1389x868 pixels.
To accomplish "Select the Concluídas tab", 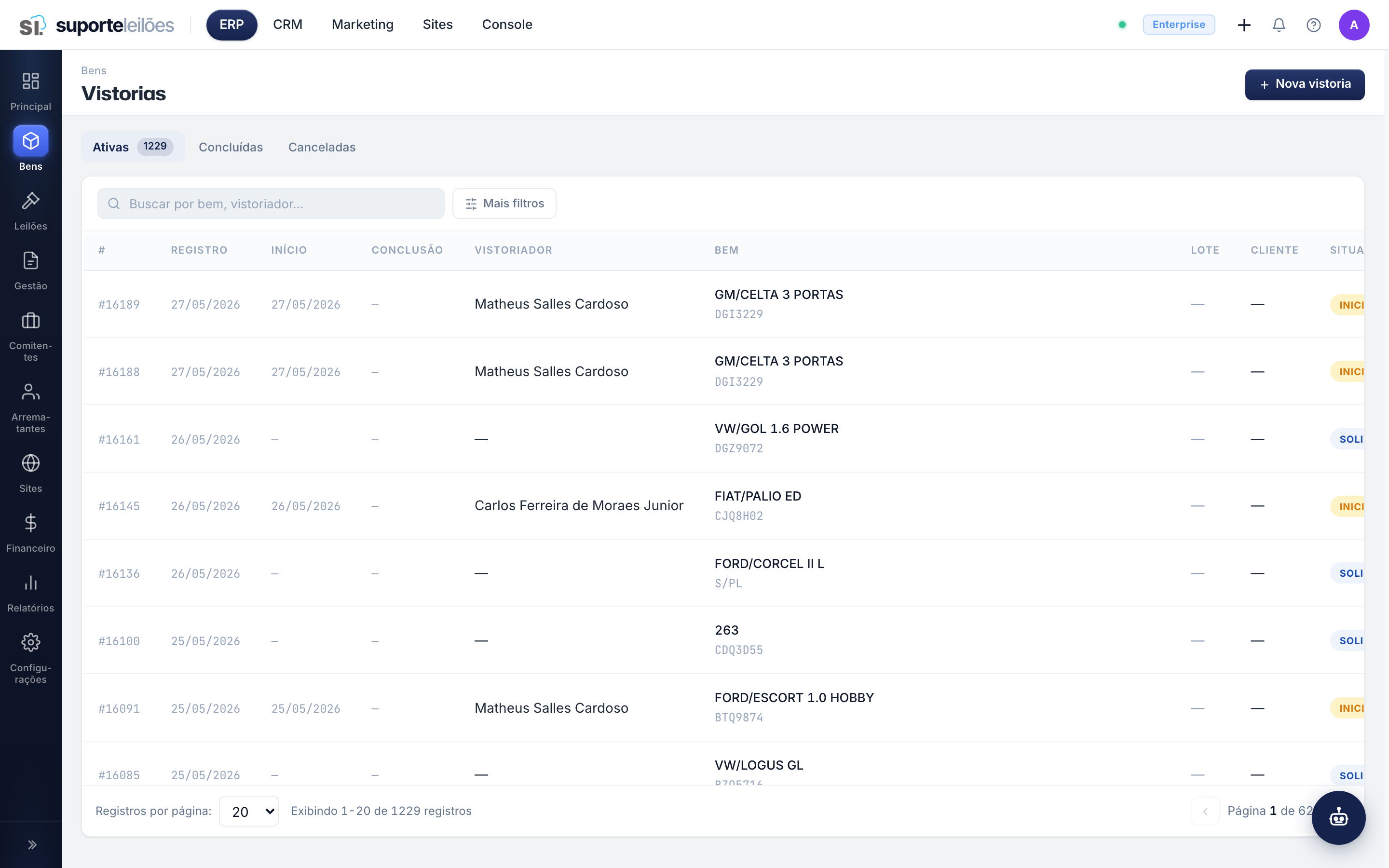I will (x=231, y=147).
